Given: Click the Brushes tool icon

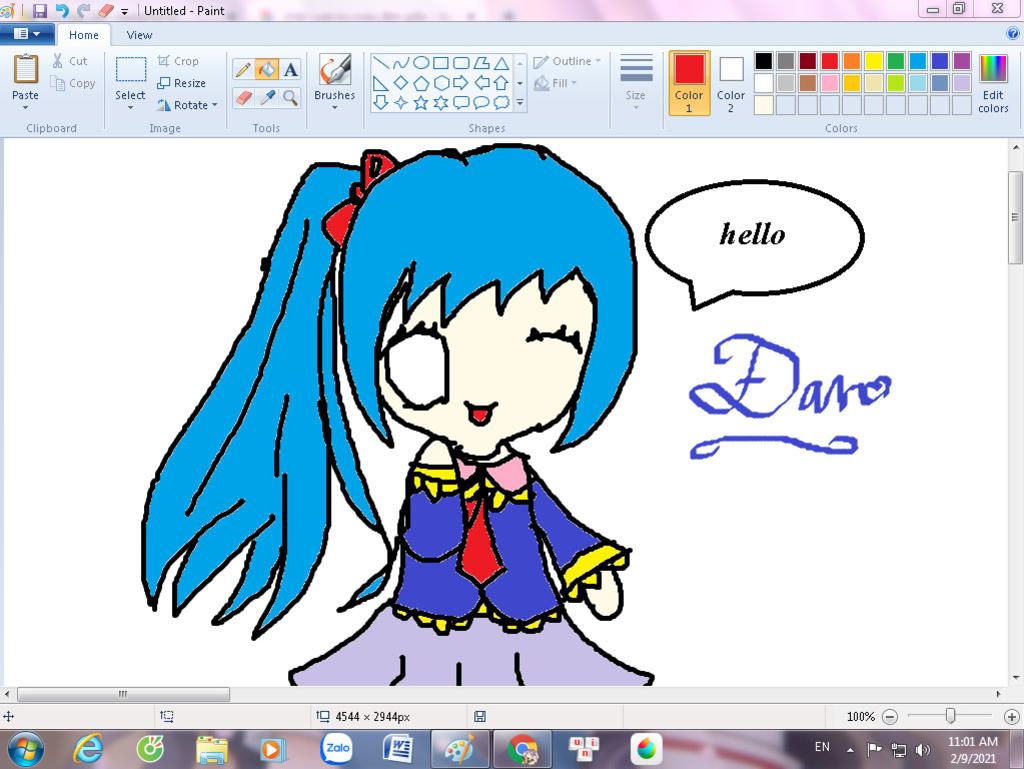Looking at the screenshot, I should 334,69.
